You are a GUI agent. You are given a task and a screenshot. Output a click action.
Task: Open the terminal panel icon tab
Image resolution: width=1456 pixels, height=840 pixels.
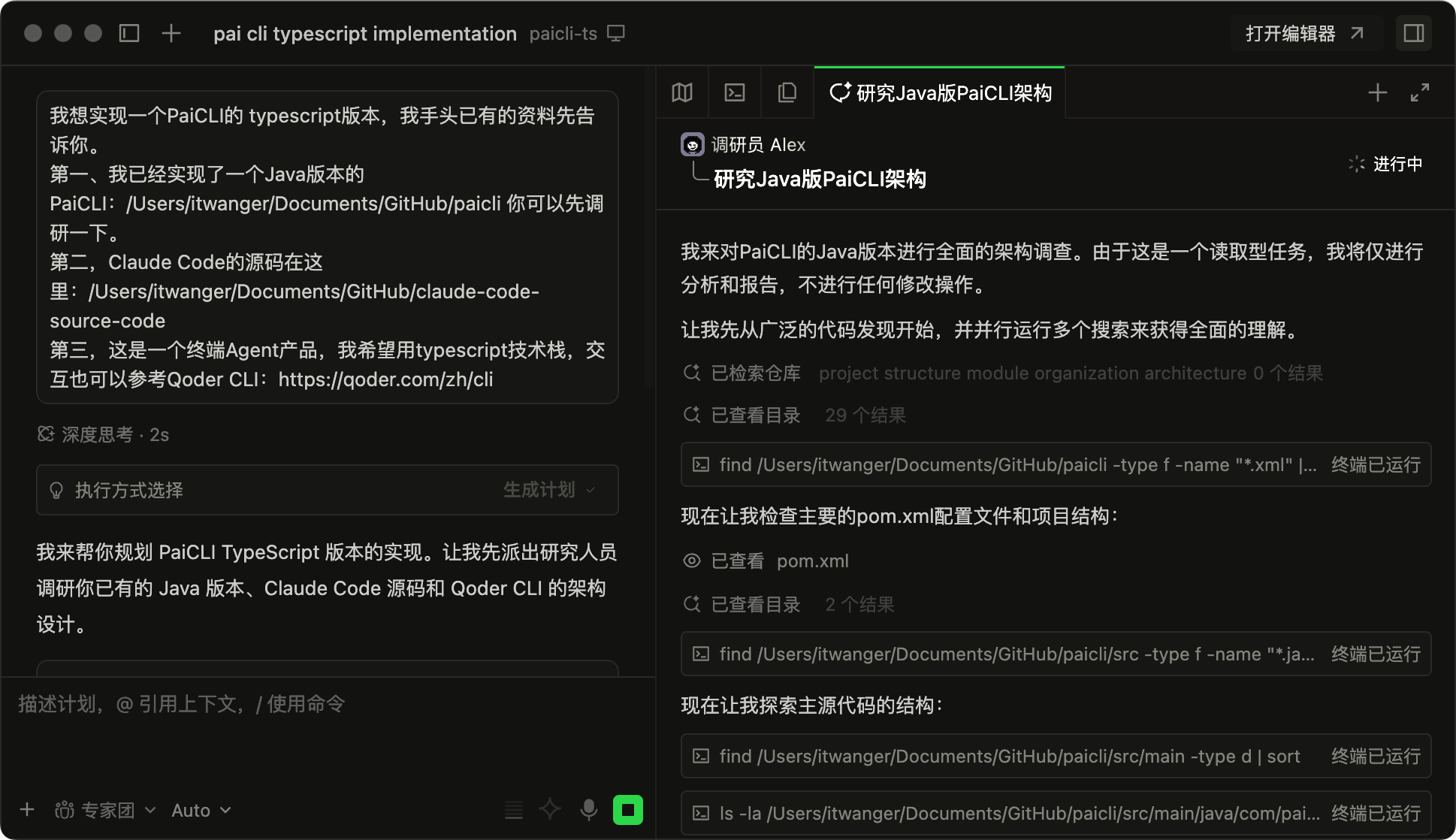point(735,92)
